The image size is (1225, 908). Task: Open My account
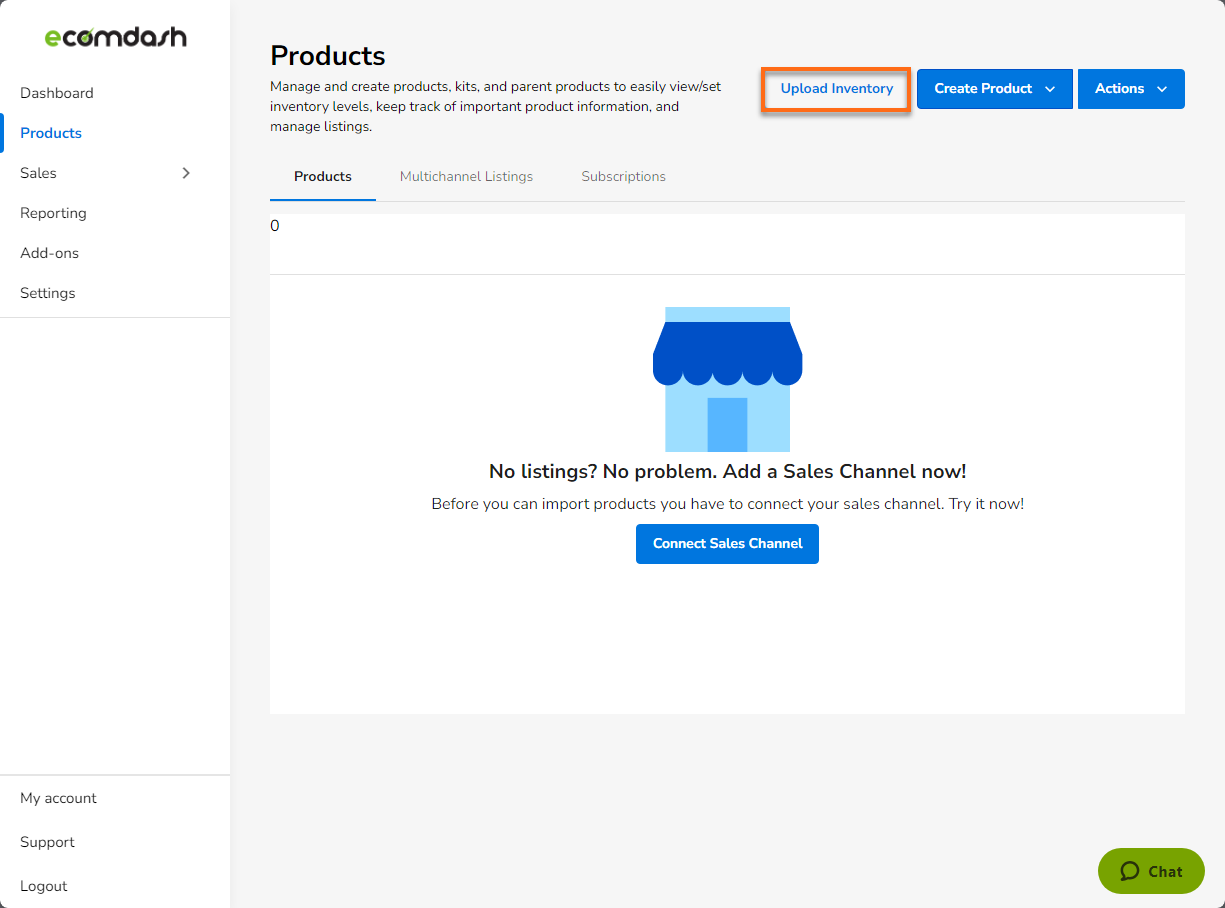pyautogui.click(x=58, y=797)
